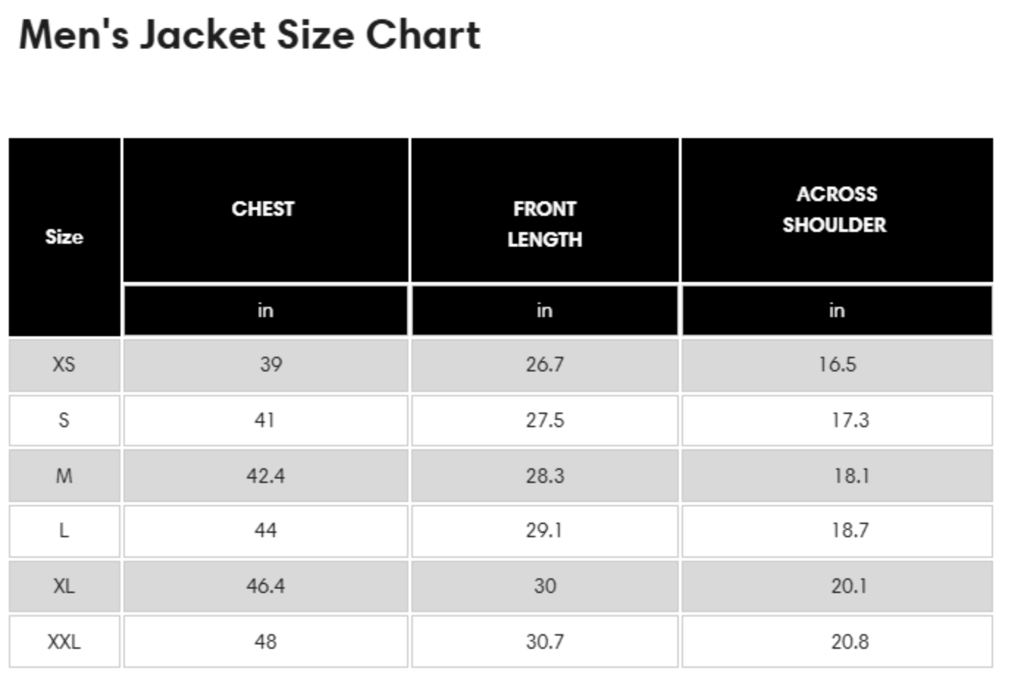Click the 20.8 across shoulder value
The image size is (1024, 678).
coord(849,641)
